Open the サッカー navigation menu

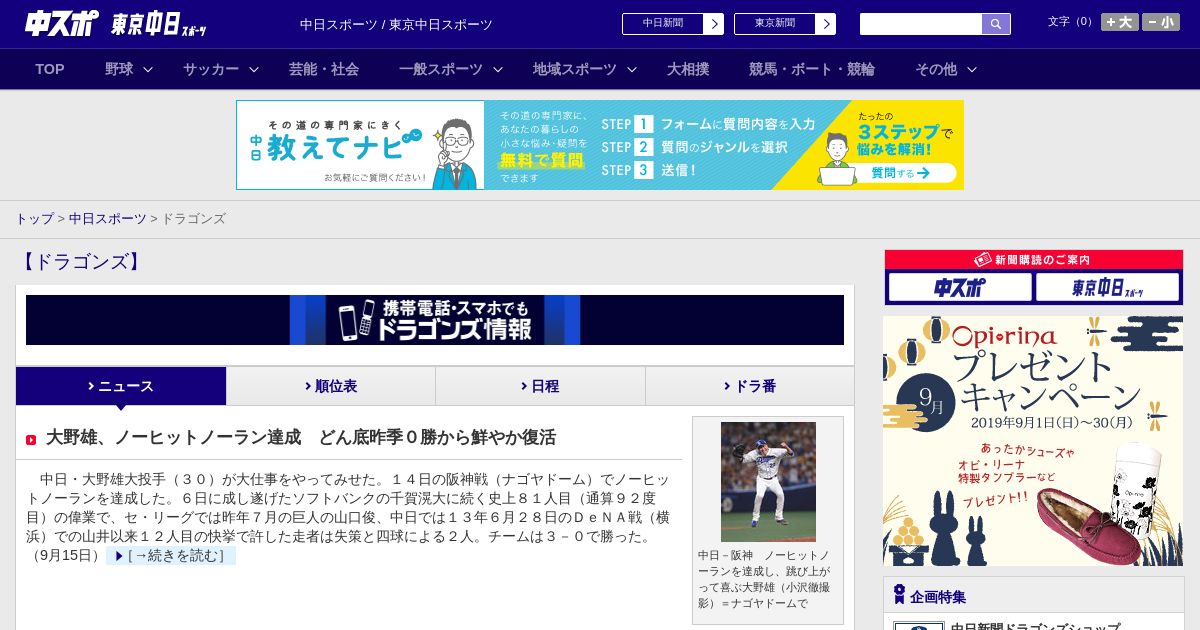211,69
